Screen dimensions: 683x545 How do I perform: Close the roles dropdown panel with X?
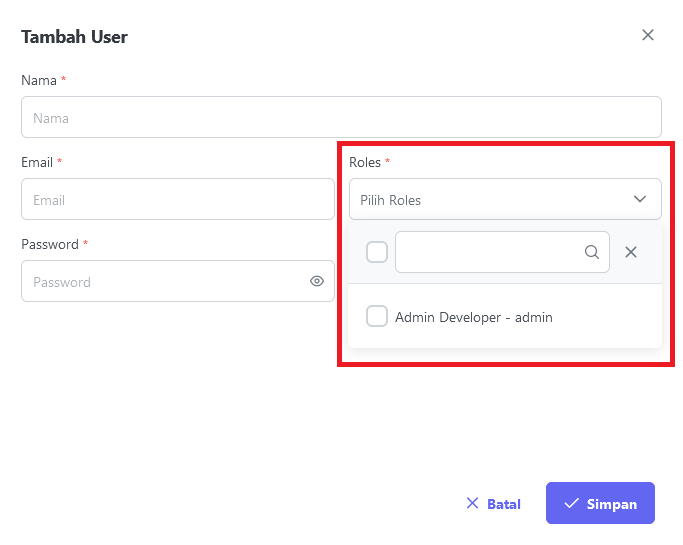point(631,252)
